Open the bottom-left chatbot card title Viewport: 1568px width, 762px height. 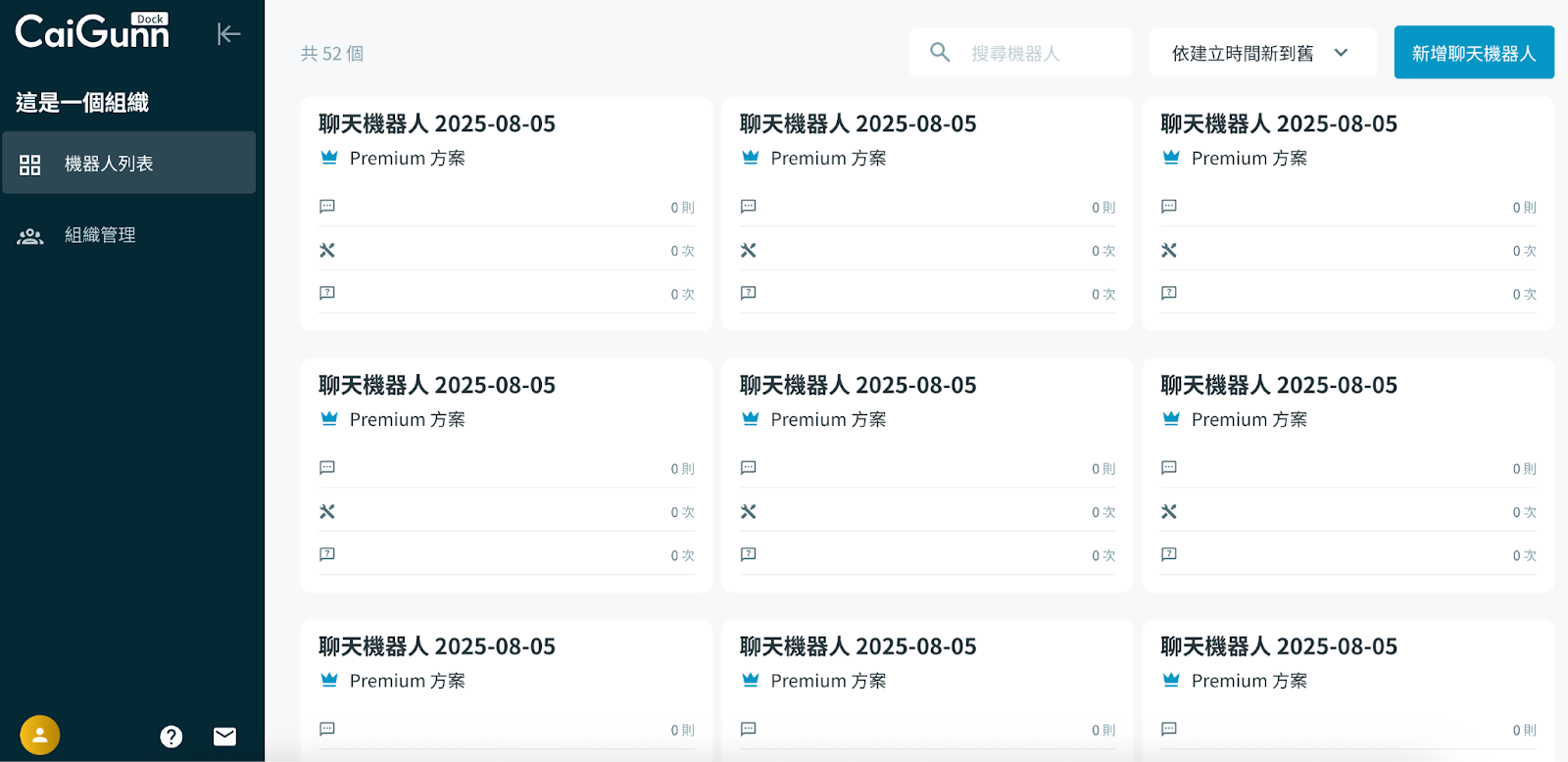[x=437, y=646]
